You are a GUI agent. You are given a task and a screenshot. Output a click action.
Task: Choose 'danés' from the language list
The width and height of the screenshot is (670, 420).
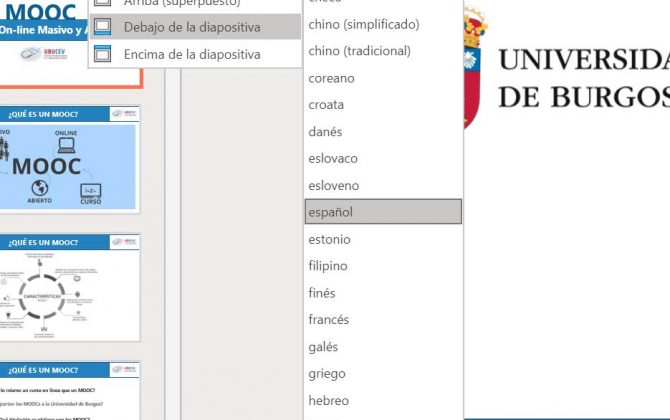click(x=383, y=132)
